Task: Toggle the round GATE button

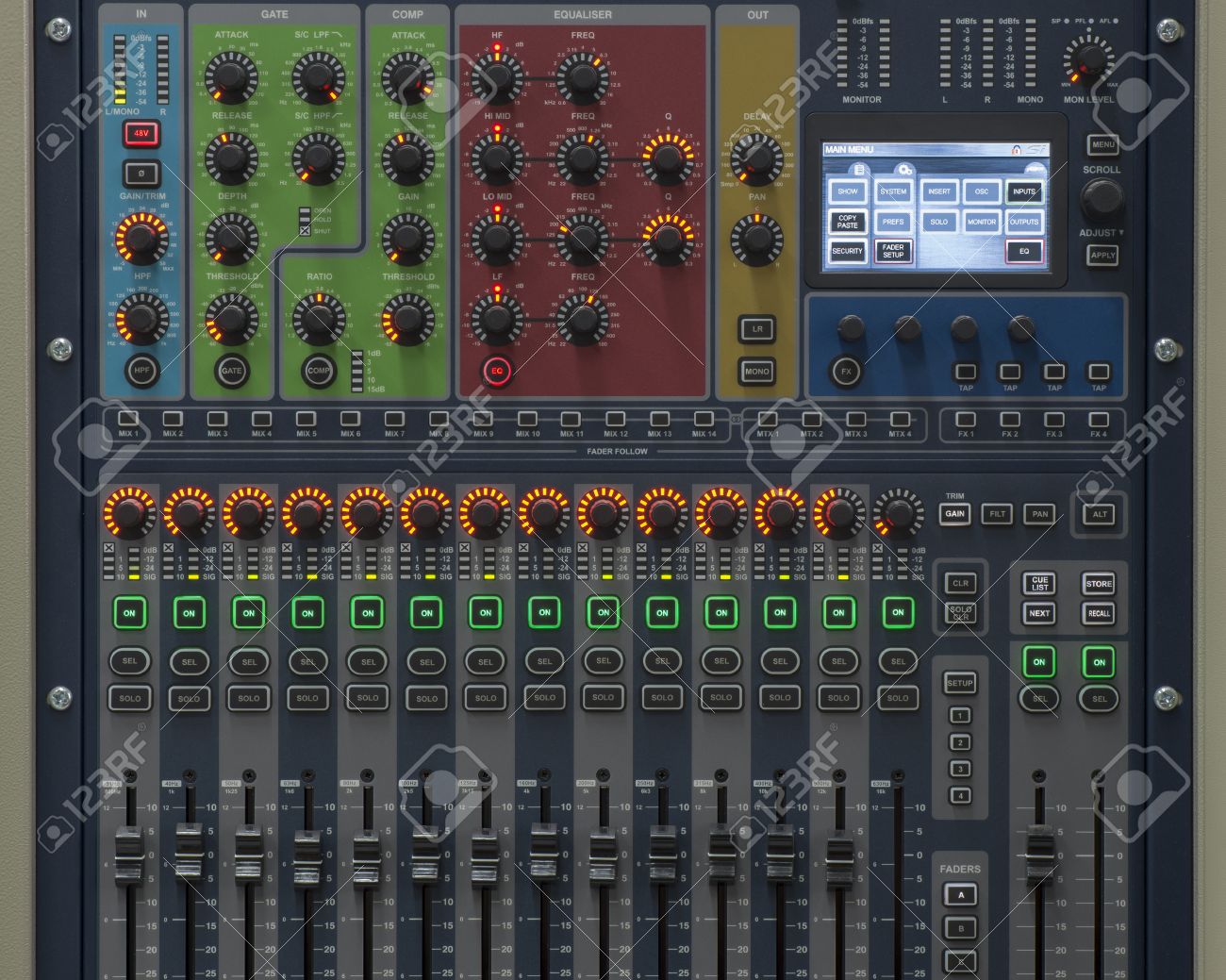Action: pos(231,371)
